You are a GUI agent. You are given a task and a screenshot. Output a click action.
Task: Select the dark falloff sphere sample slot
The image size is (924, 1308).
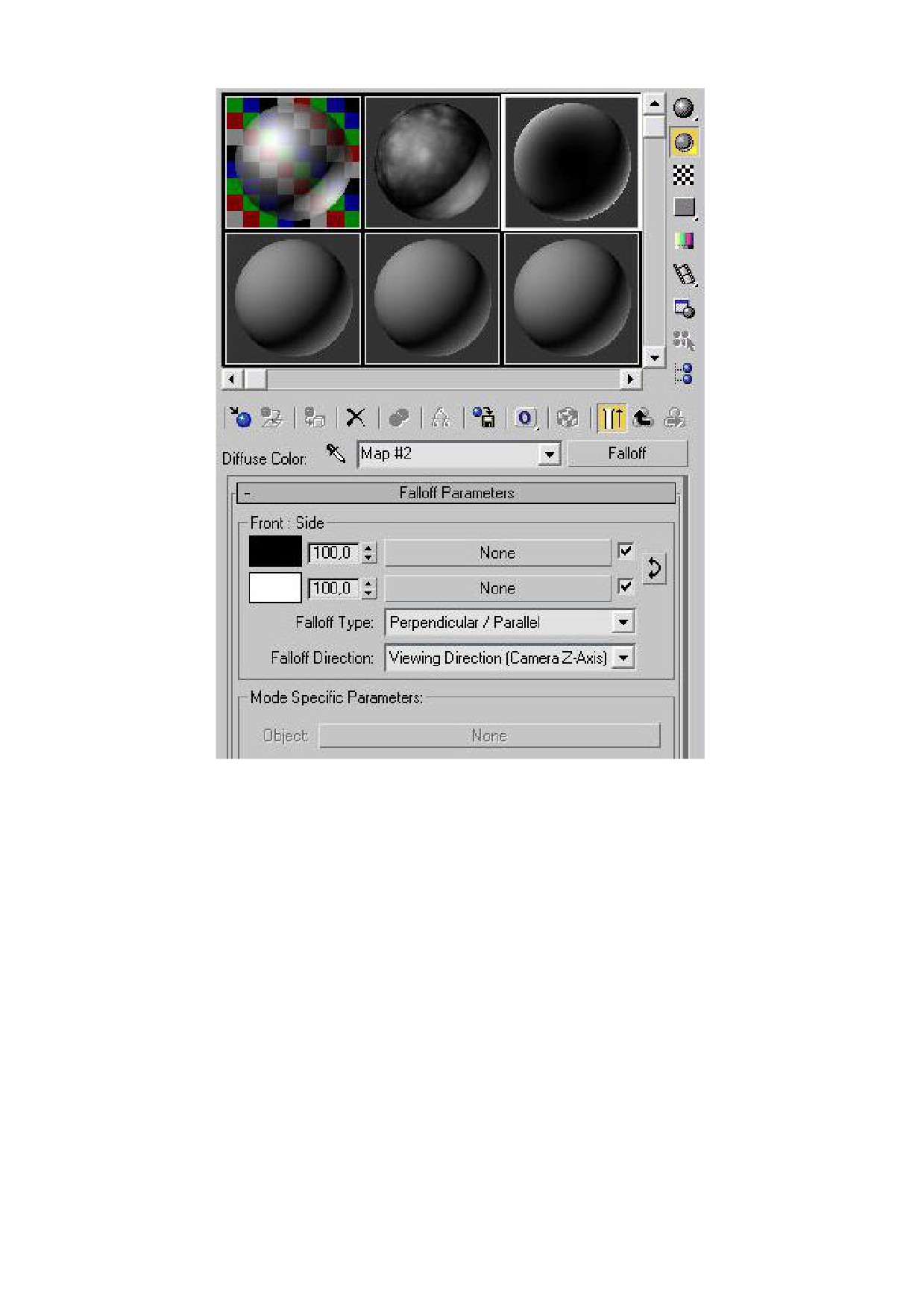pos(572,162)
